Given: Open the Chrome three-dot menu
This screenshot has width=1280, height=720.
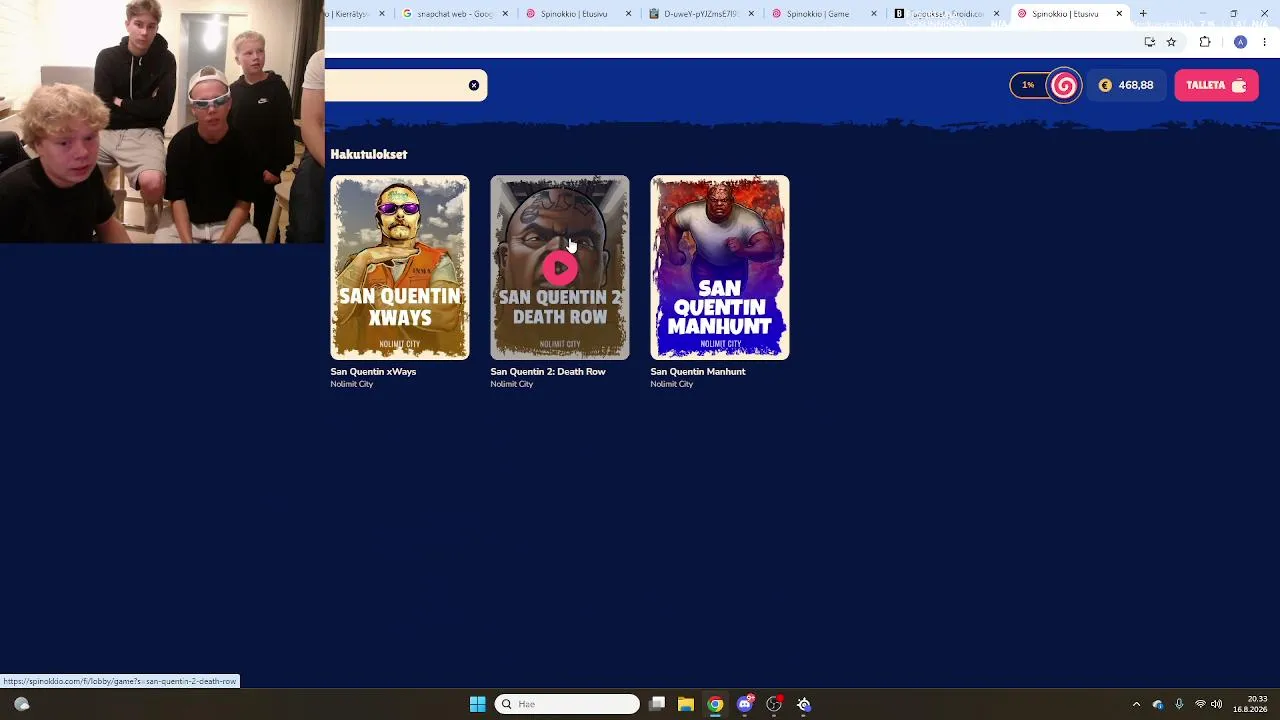Looking at the screenshot, I should click(x=1265, y=42).
